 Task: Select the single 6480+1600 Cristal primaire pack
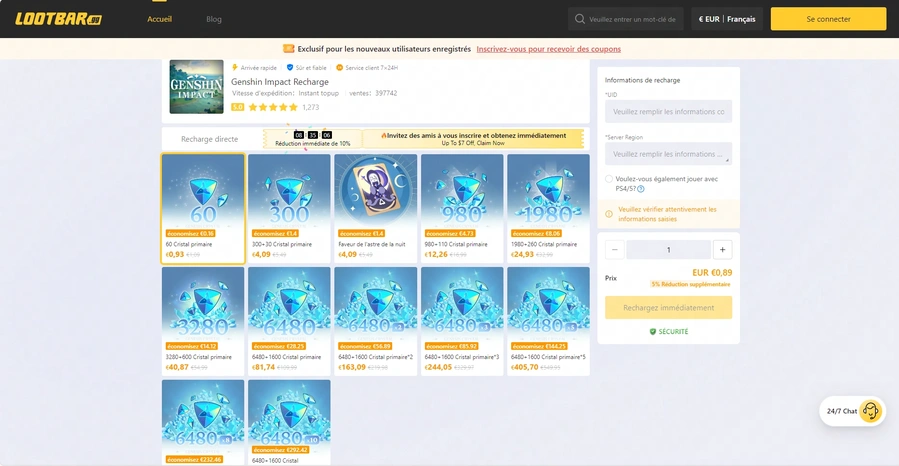click(289, 322)
